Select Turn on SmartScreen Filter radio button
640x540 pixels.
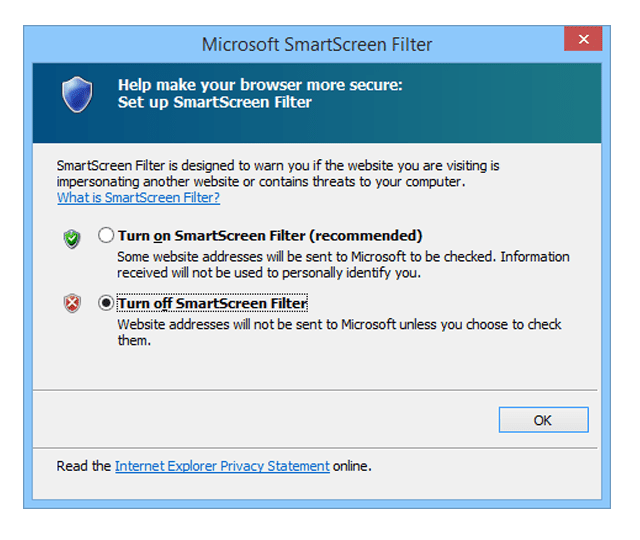(106, 236)
